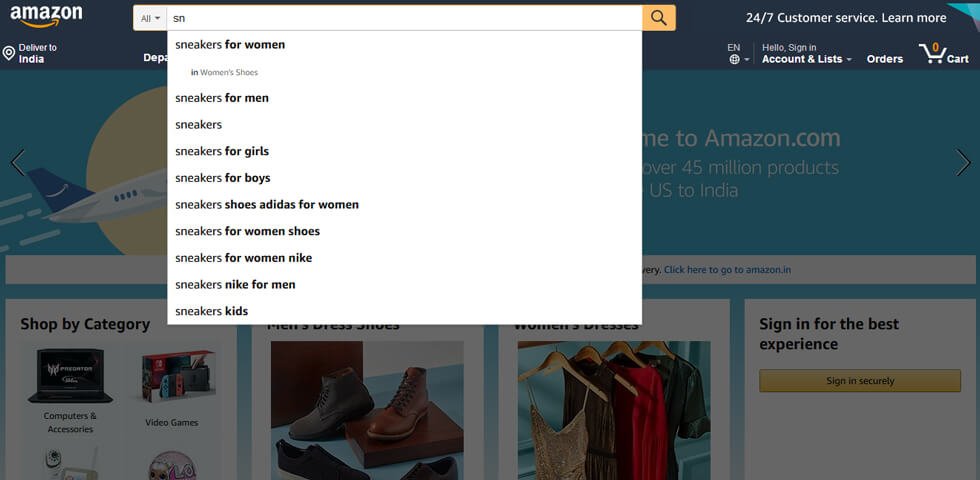
Task: Open the EN language globe selector
Action: pos(738,54)
